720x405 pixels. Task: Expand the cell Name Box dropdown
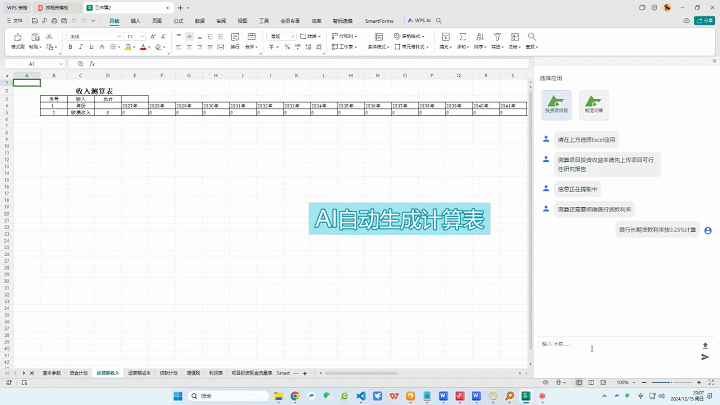coord(61,64)
